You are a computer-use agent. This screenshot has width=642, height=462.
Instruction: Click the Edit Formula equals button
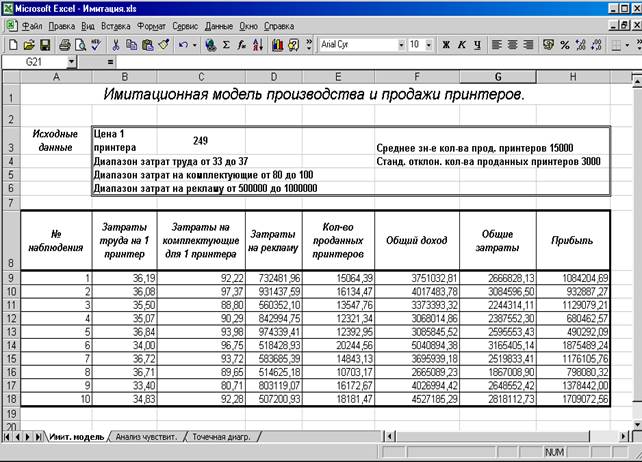[x=110, y=62]
